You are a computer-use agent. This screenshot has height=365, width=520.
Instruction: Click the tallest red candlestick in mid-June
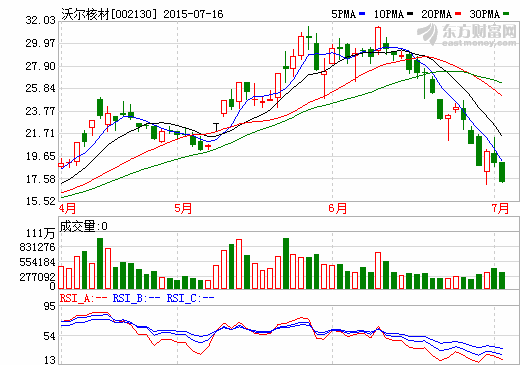(378, 39)
